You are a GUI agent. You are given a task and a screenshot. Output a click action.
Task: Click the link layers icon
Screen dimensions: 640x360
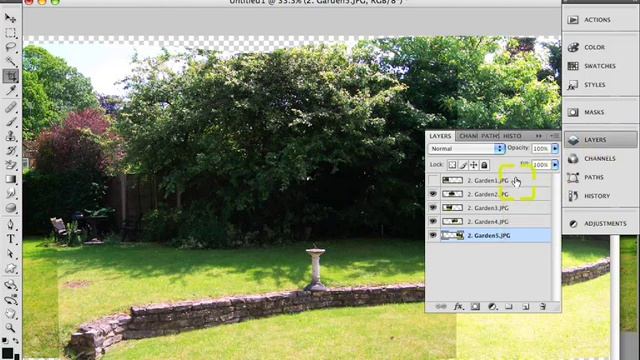441,307
